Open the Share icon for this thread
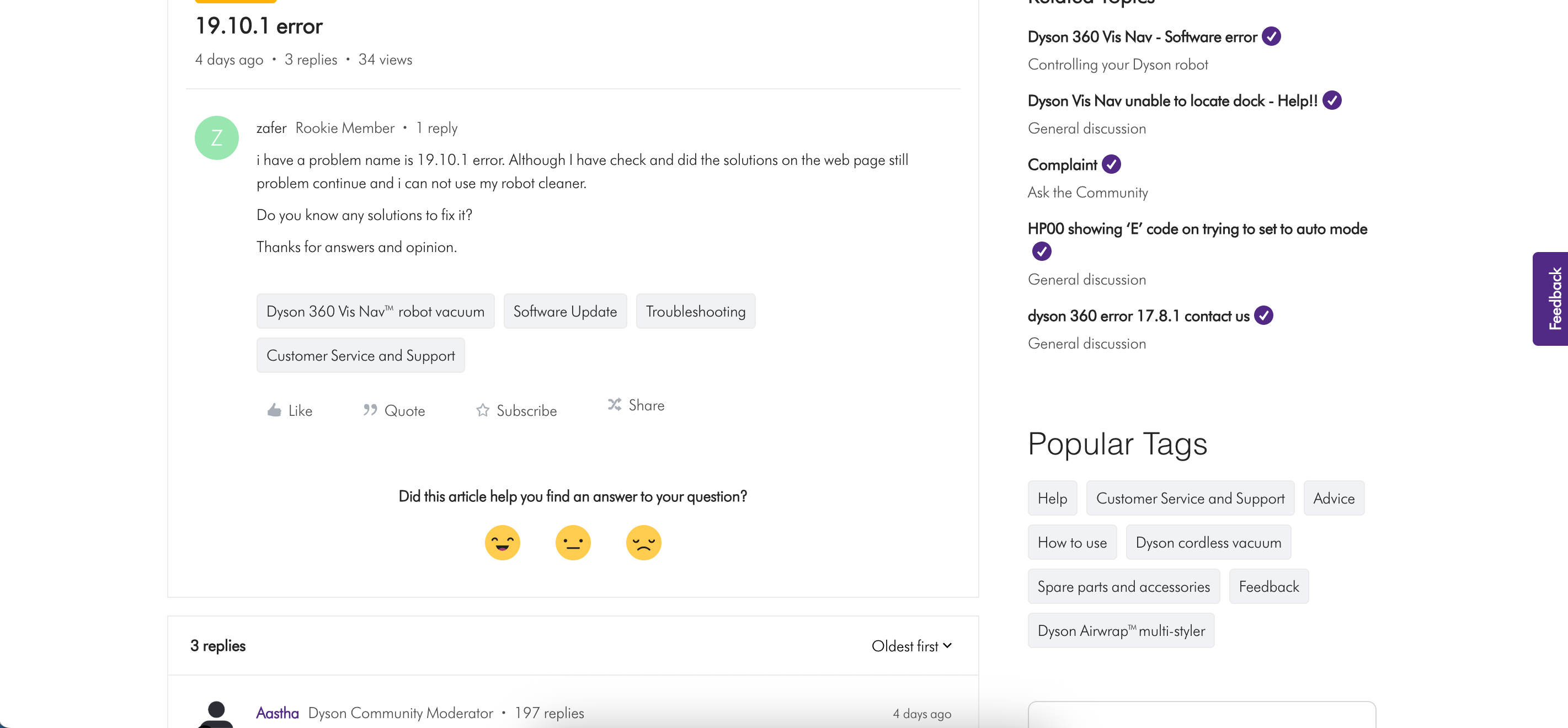This screenshot has height=728, width=1568. point(615,404)
